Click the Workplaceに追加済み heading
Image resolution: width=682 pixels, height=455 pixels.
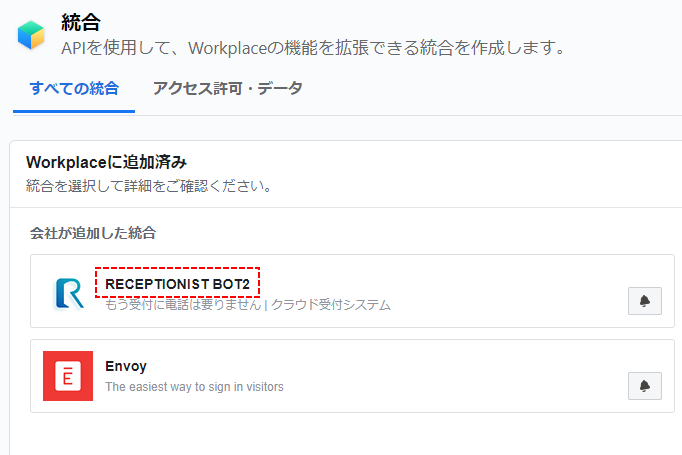click(107, 162)
